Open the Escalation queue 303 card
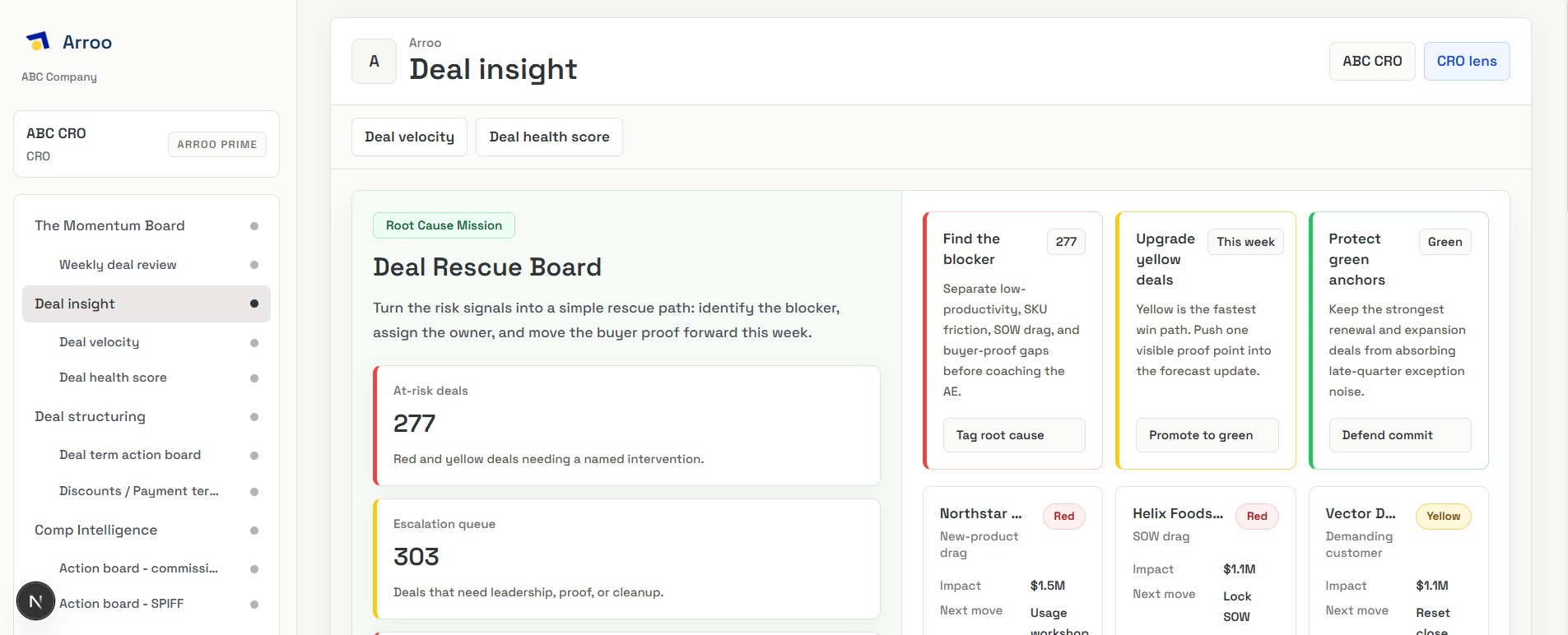The image size is (1568, 635). pyautogui.click(x=627, y=559)
